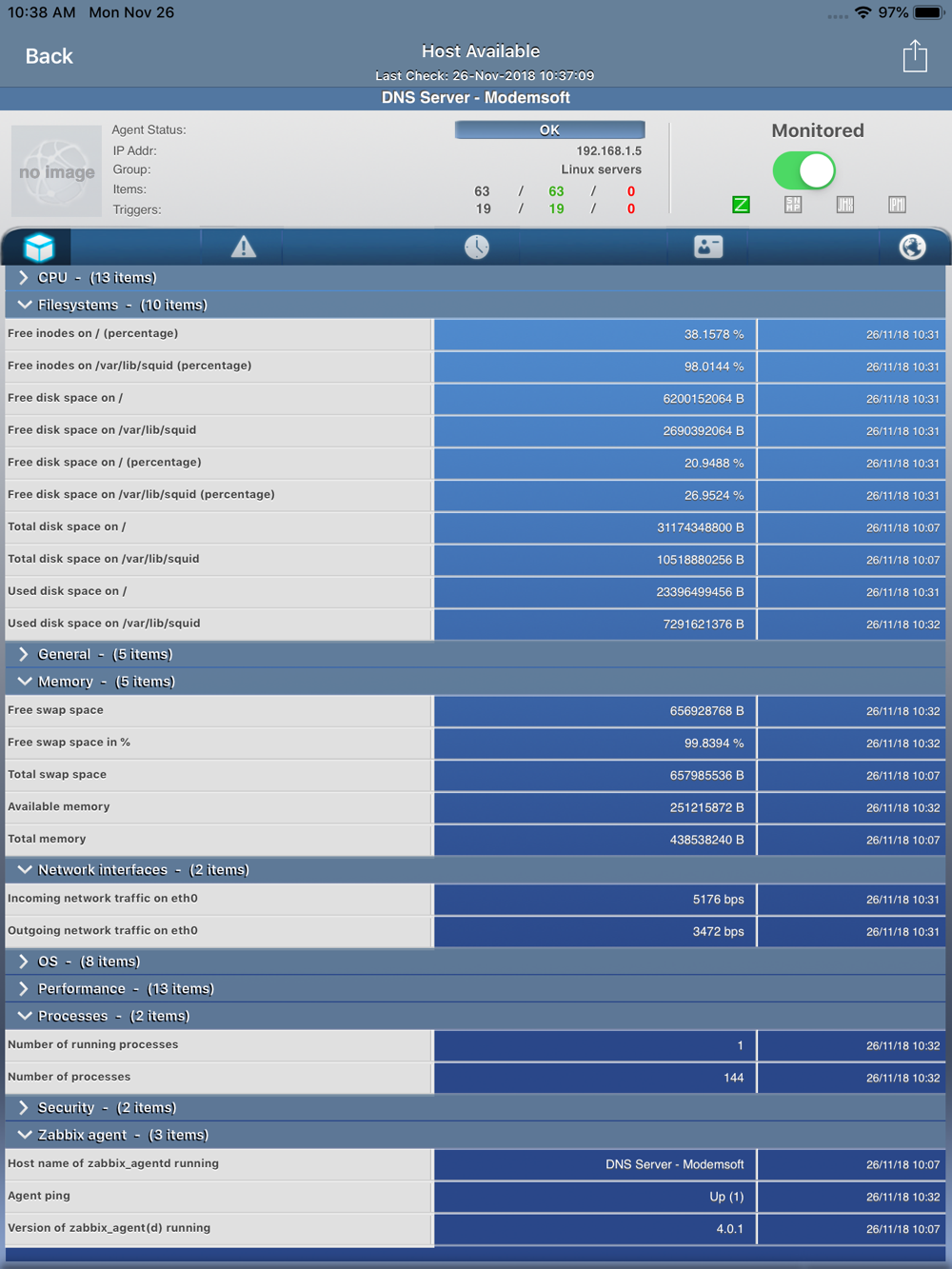This screenshot has width=952, height=1269.
Task: Tap the green Zabbix agent Z icon
Action: point(741,205)
